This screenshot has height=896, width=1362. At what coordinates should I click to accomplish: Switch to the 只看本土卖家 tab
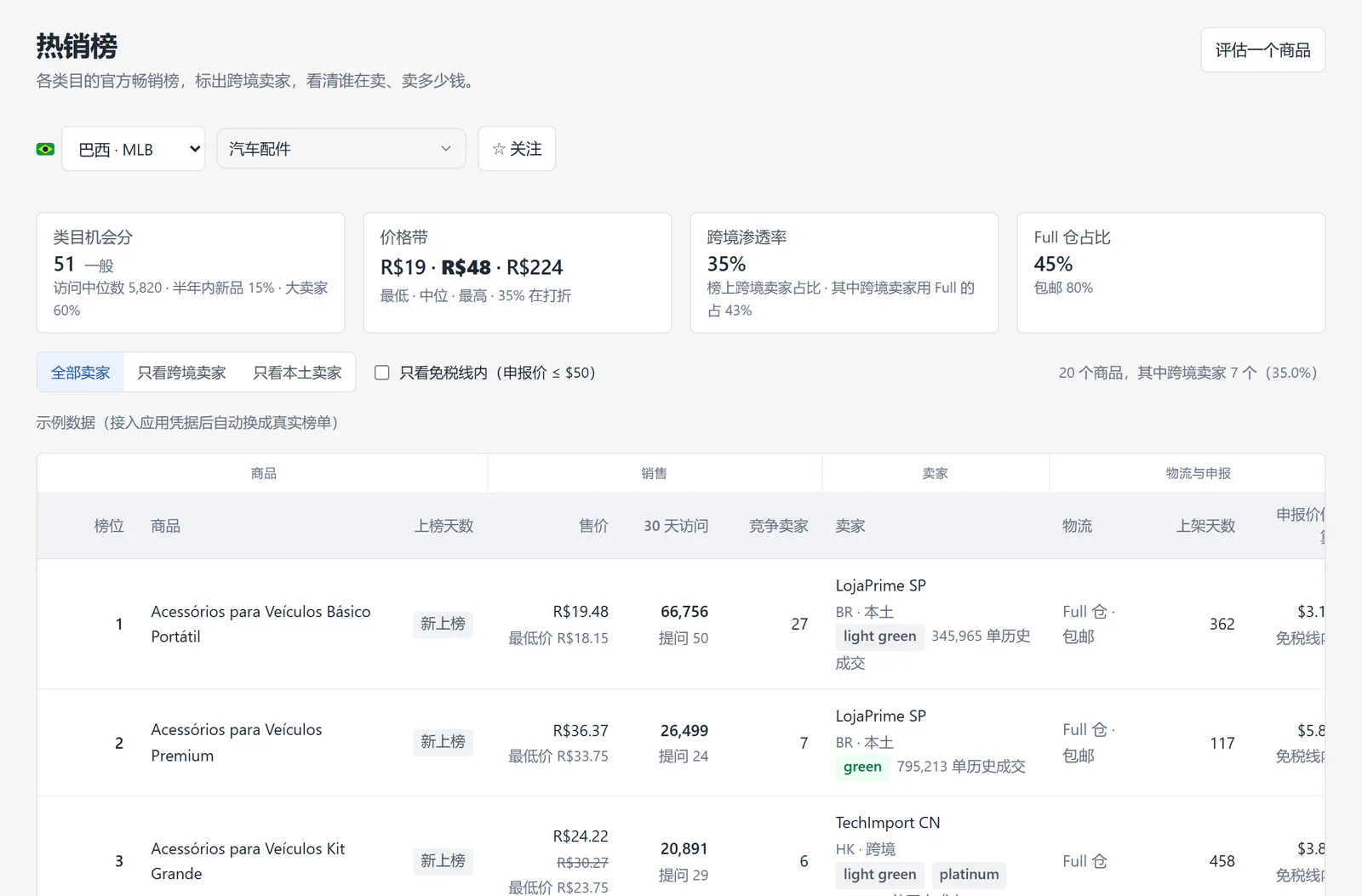[297, 373]
